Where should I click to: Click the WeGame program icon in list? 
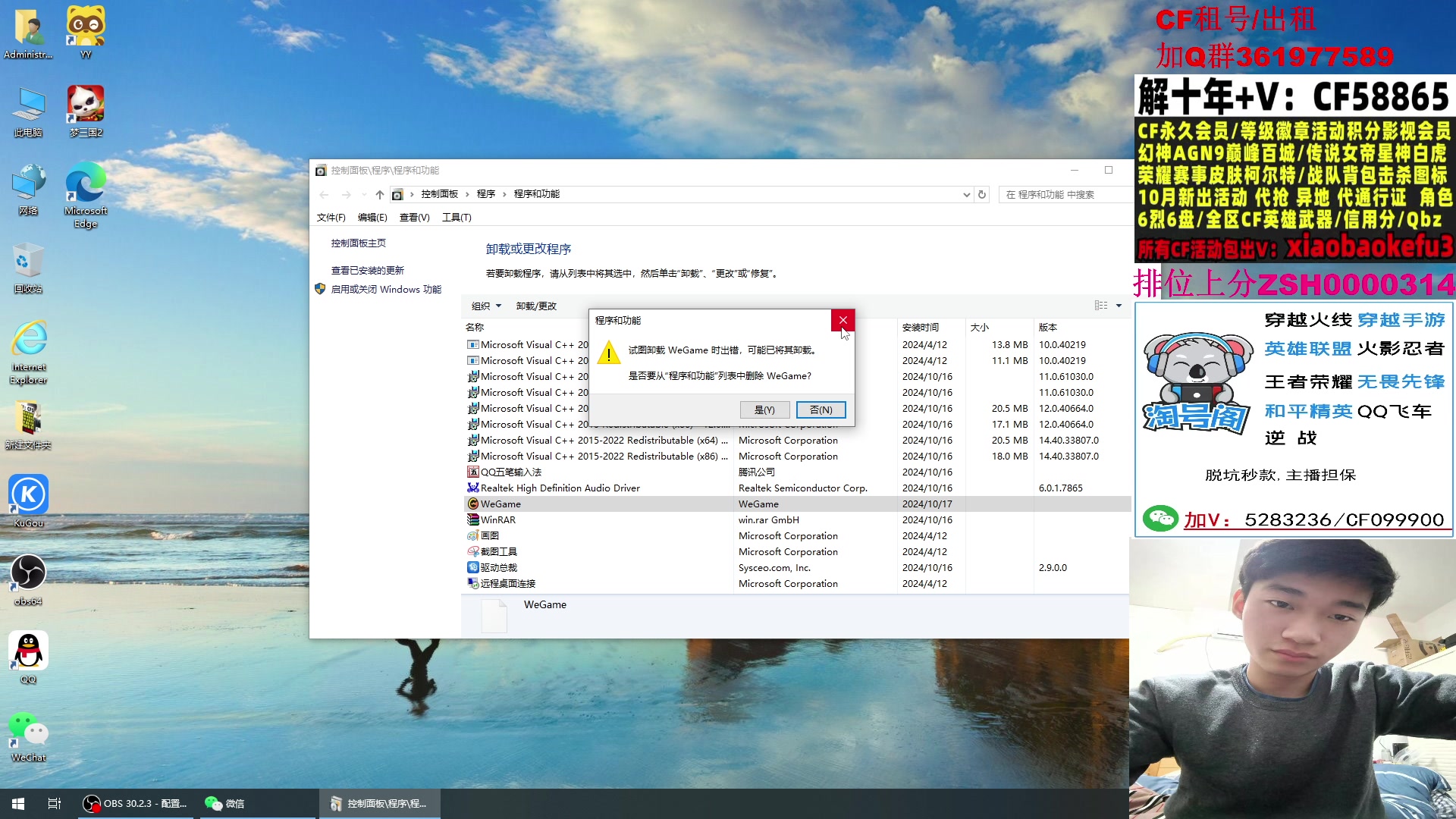[x=473, y=504]
